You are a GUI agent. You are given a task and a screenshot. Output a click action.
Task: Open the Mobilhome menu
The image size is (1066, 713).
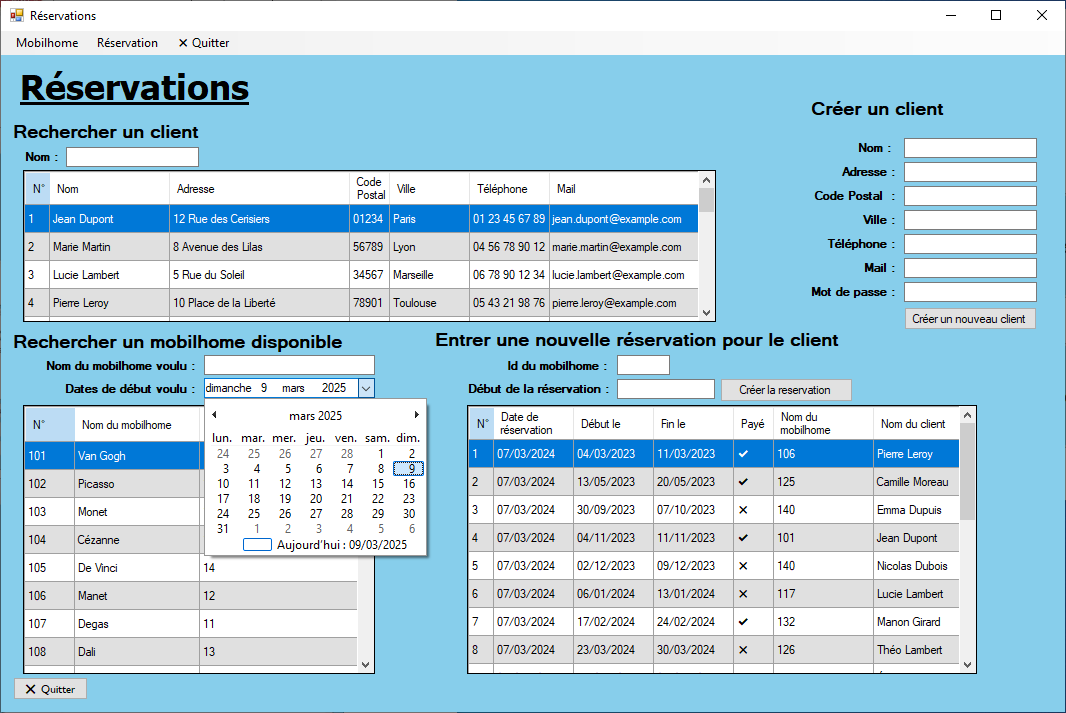(47, 43)
